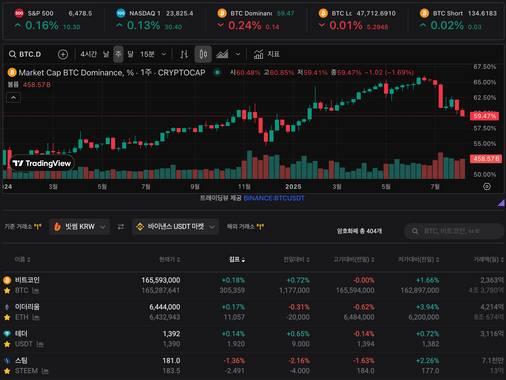Open the chart icon next to ETH
506x380 pixels.
(x=36, y=317)
